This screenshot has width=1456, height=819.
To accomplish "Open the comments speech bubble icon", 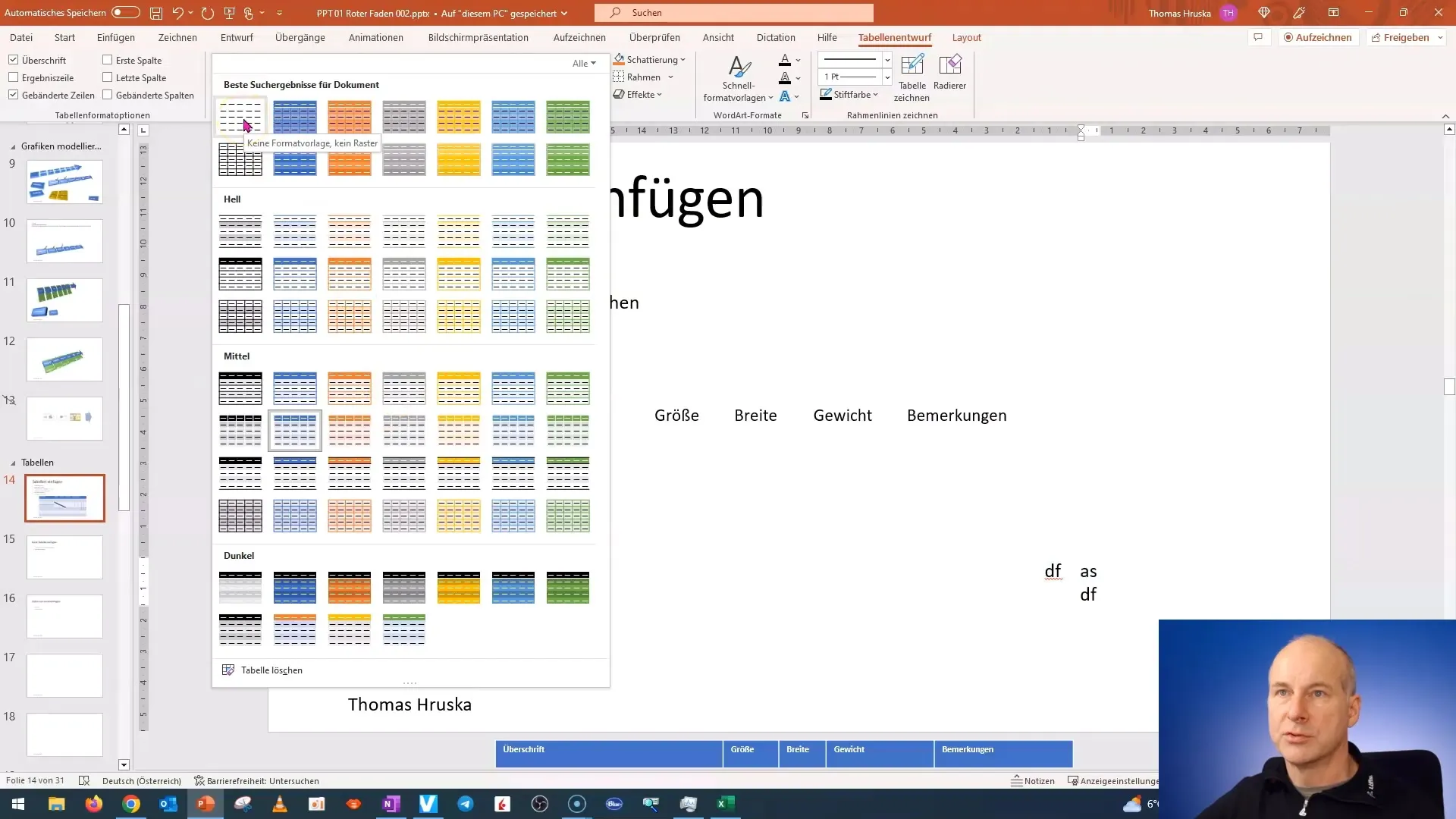I will (1258, 37).
